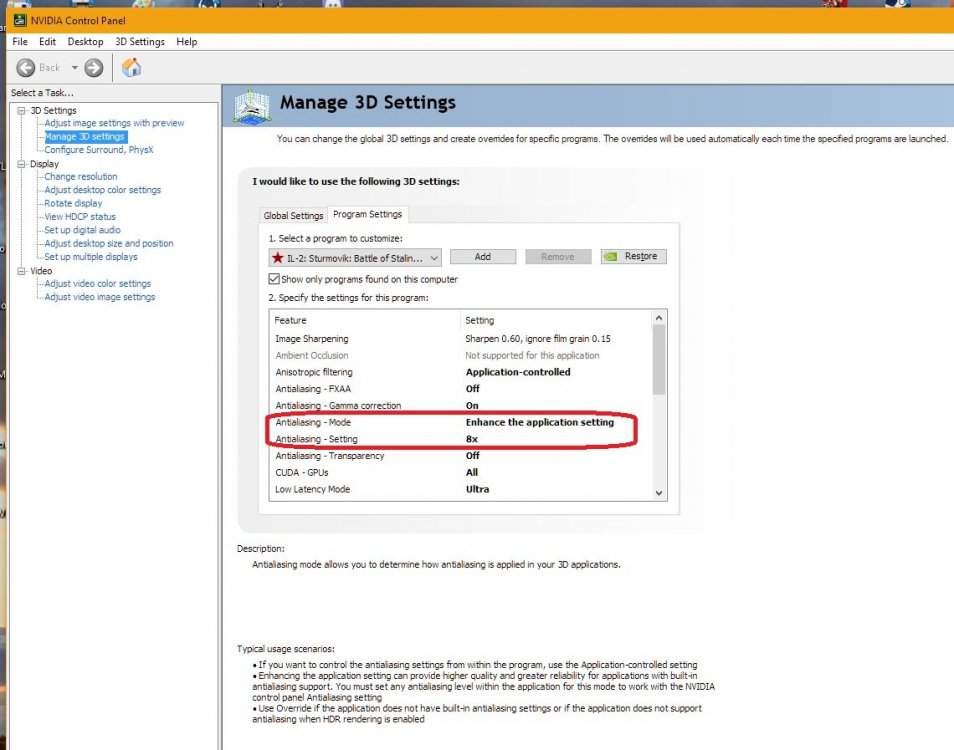Select Antialiasing - Gamma correction row

point(461,406)
